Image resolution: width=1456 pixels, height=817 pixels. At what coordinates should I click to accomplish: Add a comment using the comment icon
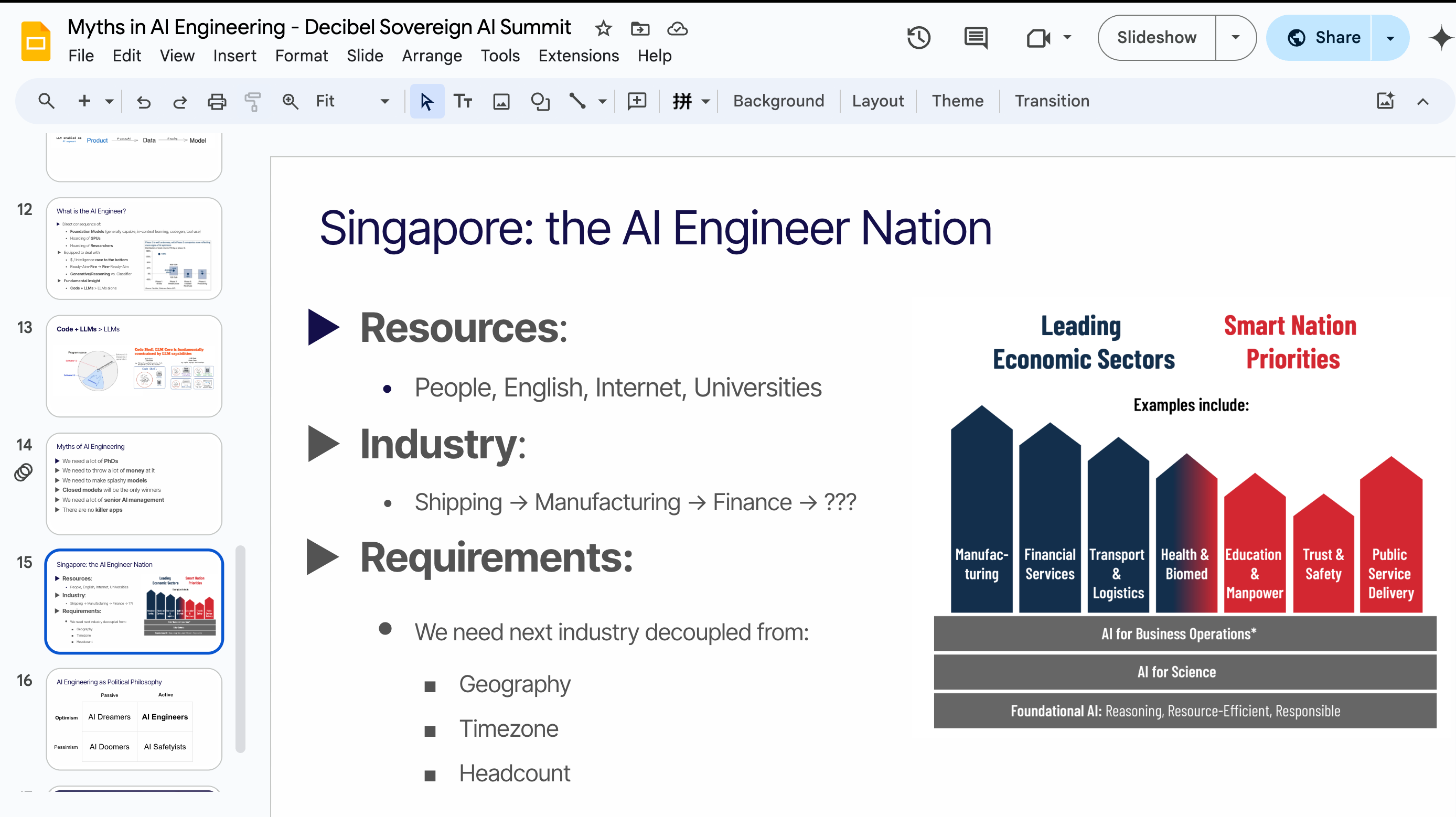636,101
